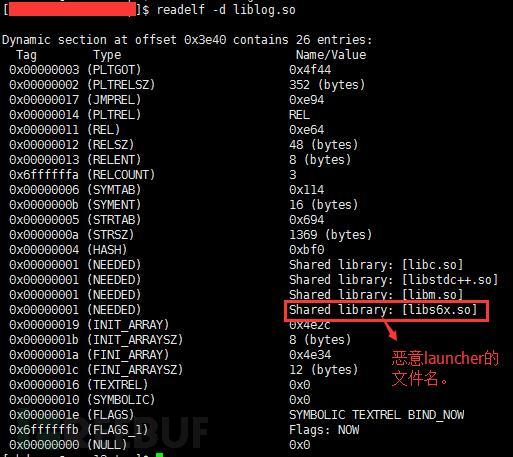Select the 1369 (bytes) STRSZ value
Image resolution: width=513 pixels, height=457 pixels.
tap(330, 235)
